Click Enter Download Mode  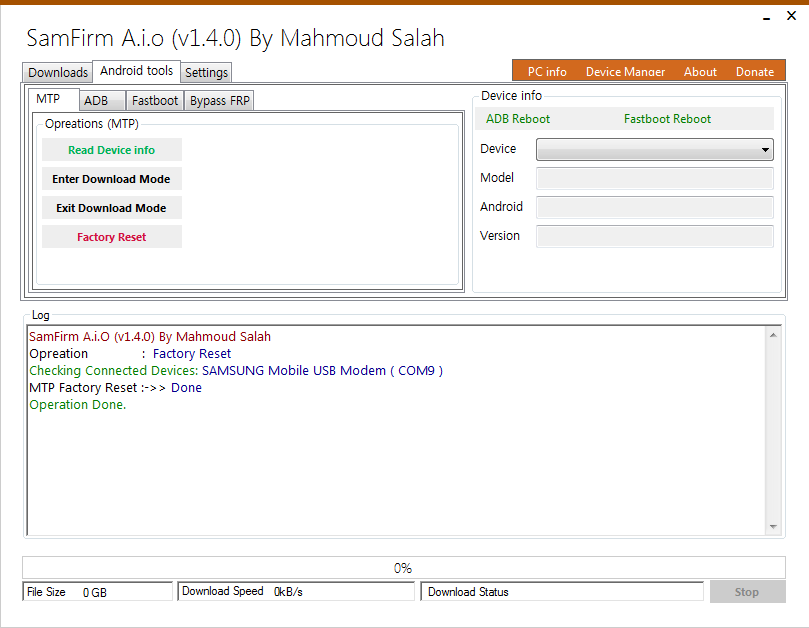111,178
